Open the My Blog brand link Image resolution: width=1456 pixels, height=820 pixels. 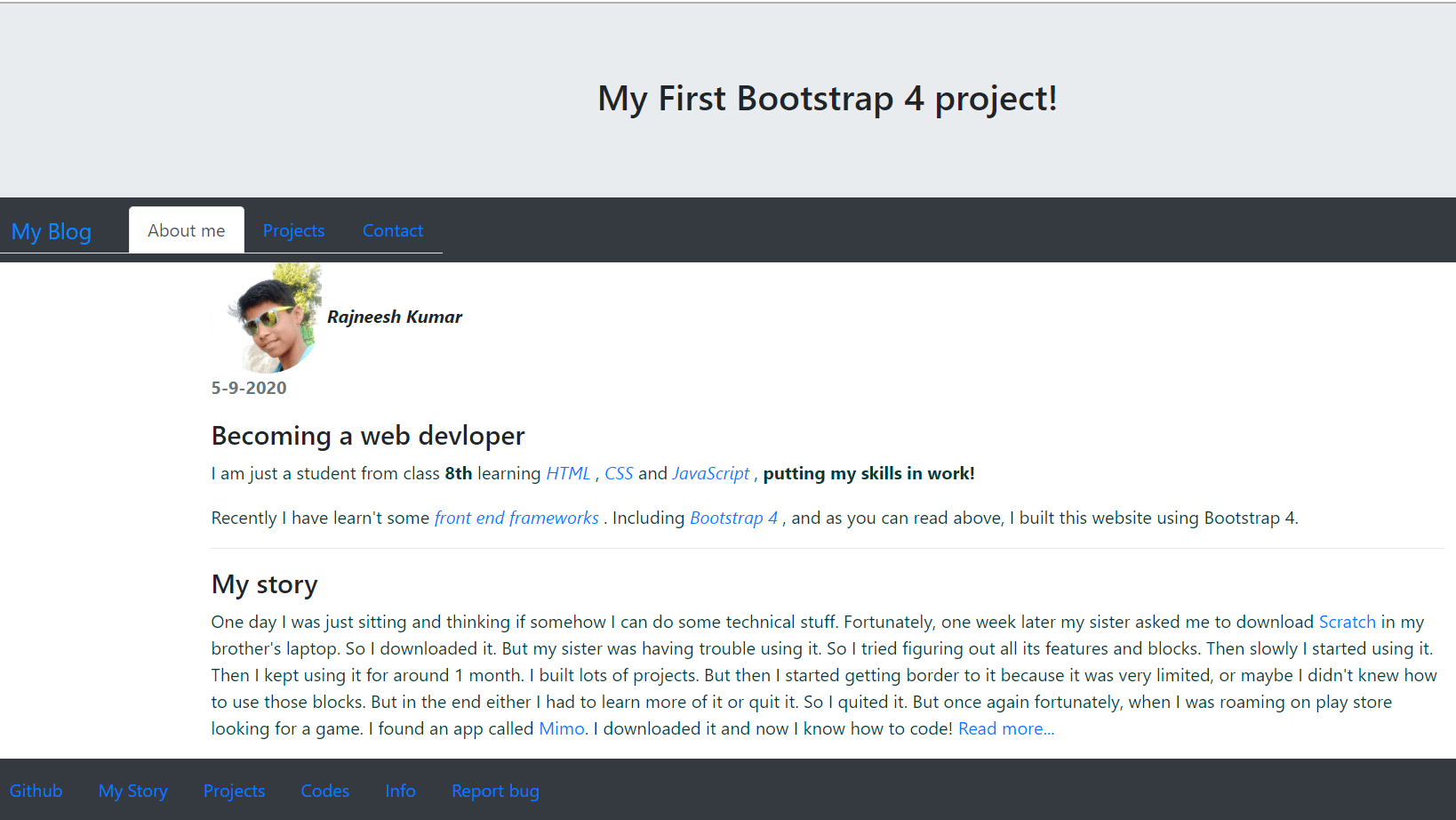tap(52, 231)
